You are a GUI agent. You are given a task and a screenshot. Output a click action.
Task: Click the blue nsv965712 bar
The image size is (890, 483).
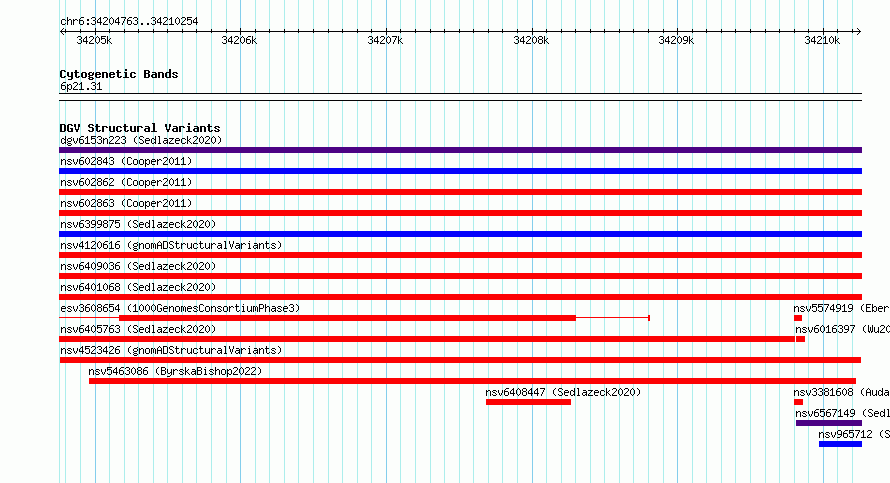(841, 444)
